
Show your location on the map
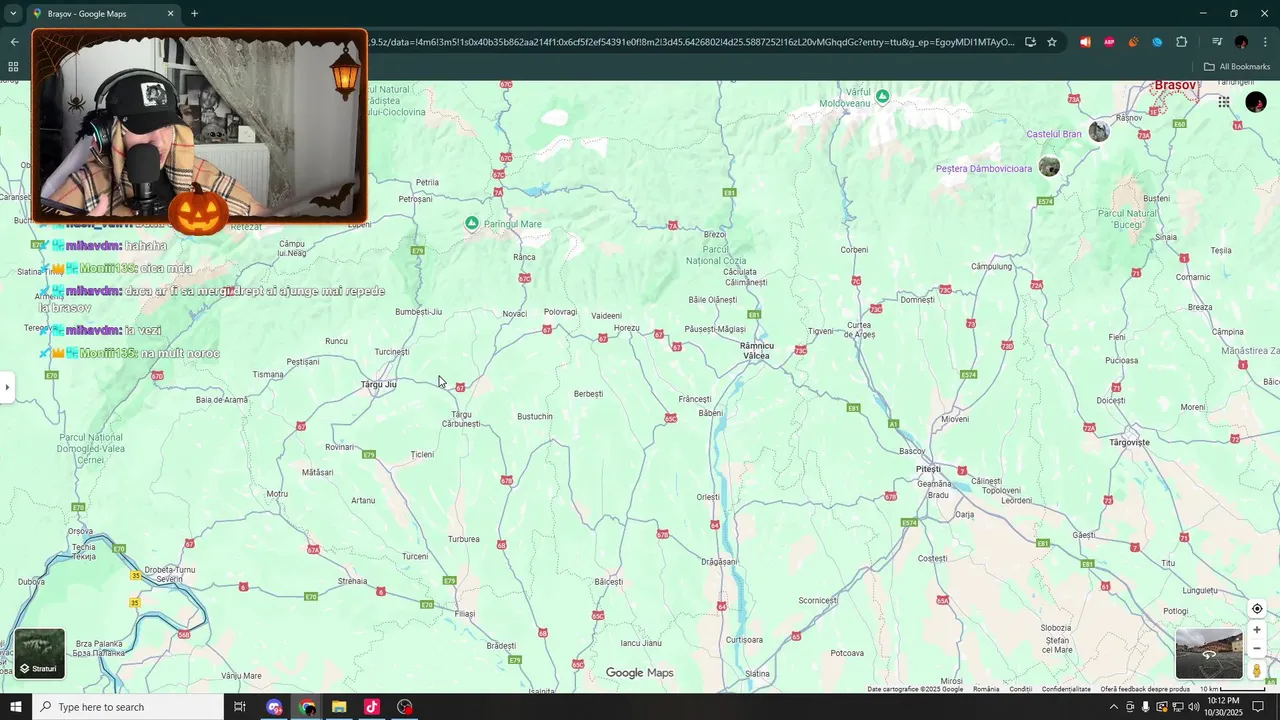[x=1257, y=609]
